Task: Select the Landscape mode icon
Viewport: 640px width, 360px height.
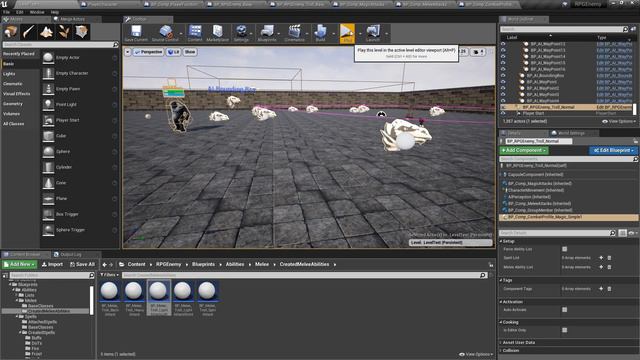Action: coord(46,32)
